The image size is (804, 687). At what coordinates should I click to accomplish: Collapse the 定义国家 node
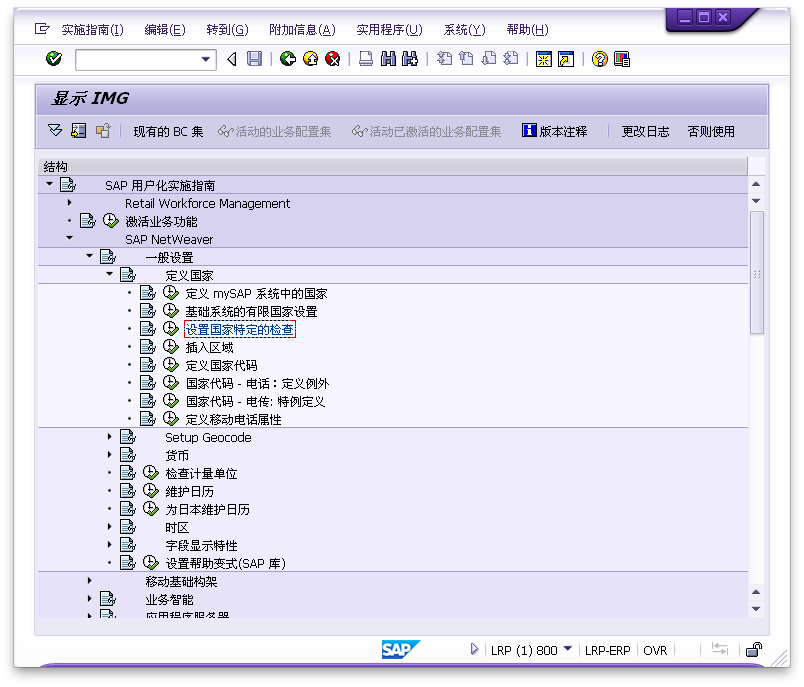click(x=110, y=274)
